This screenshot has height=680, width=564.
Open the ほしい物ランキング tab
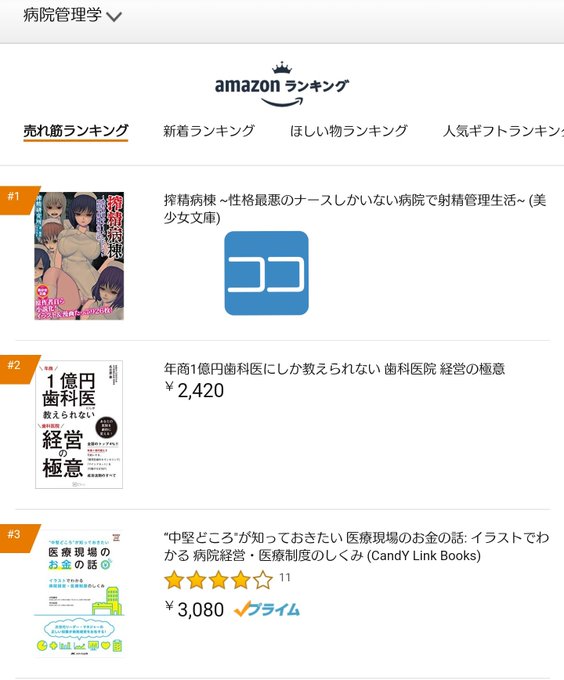[x=349, y=131]
